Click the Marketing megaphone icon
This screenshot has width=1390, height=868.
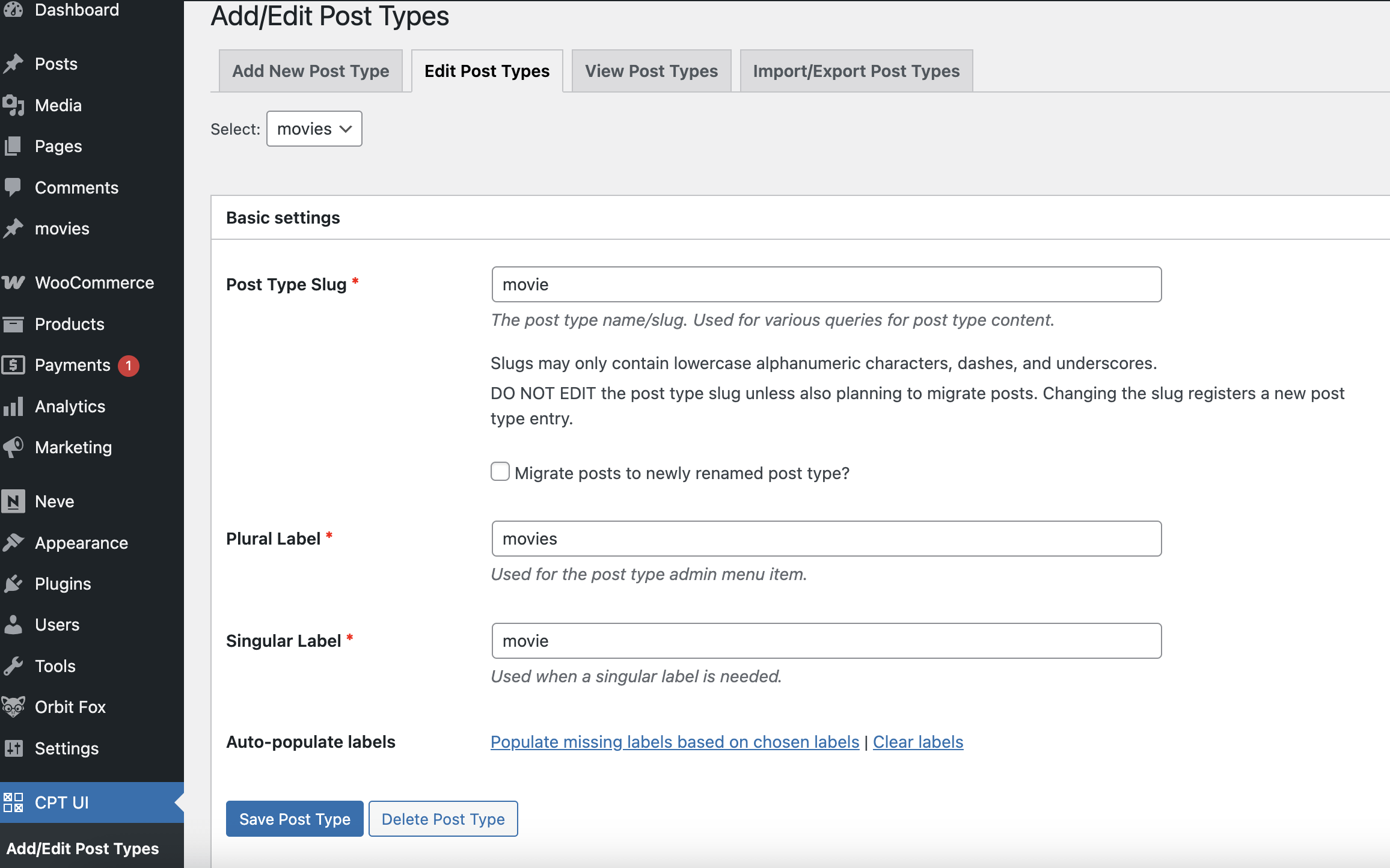(x=13, y=447)
